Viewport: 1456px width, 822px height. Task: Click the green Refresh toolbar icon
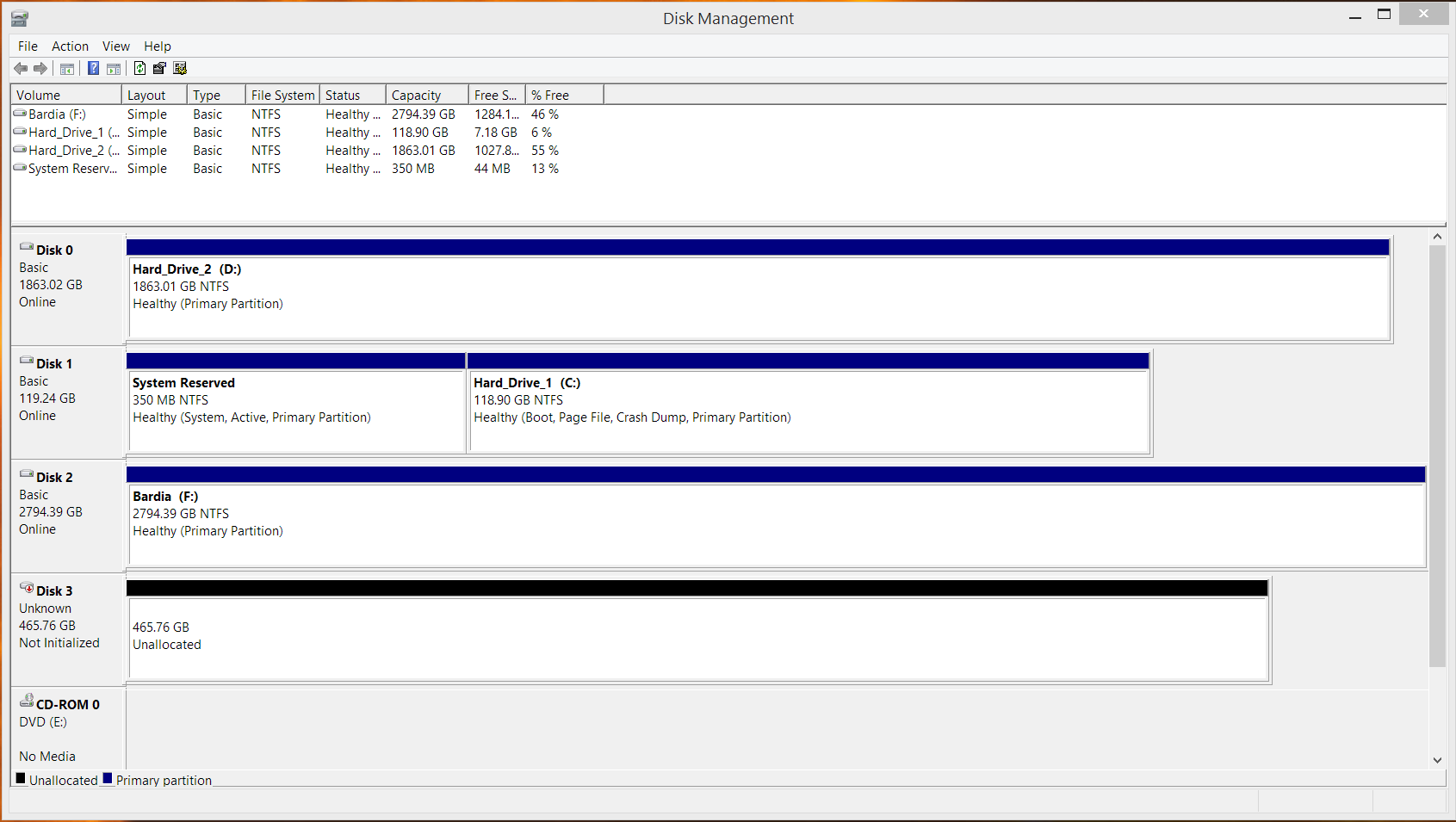[139, 69]
